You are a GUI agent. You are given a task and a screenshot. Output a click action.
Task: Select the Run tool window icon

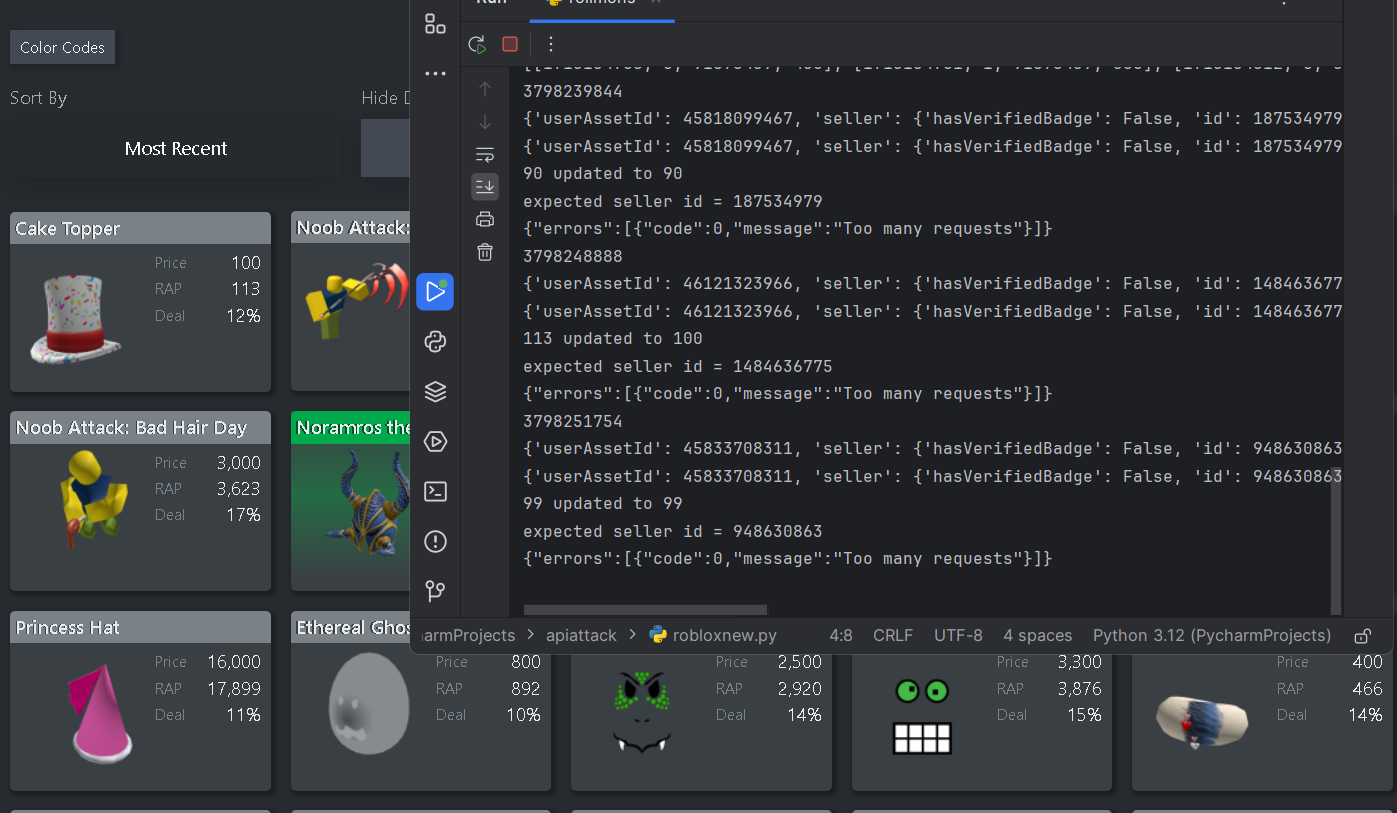pos(435,291)
